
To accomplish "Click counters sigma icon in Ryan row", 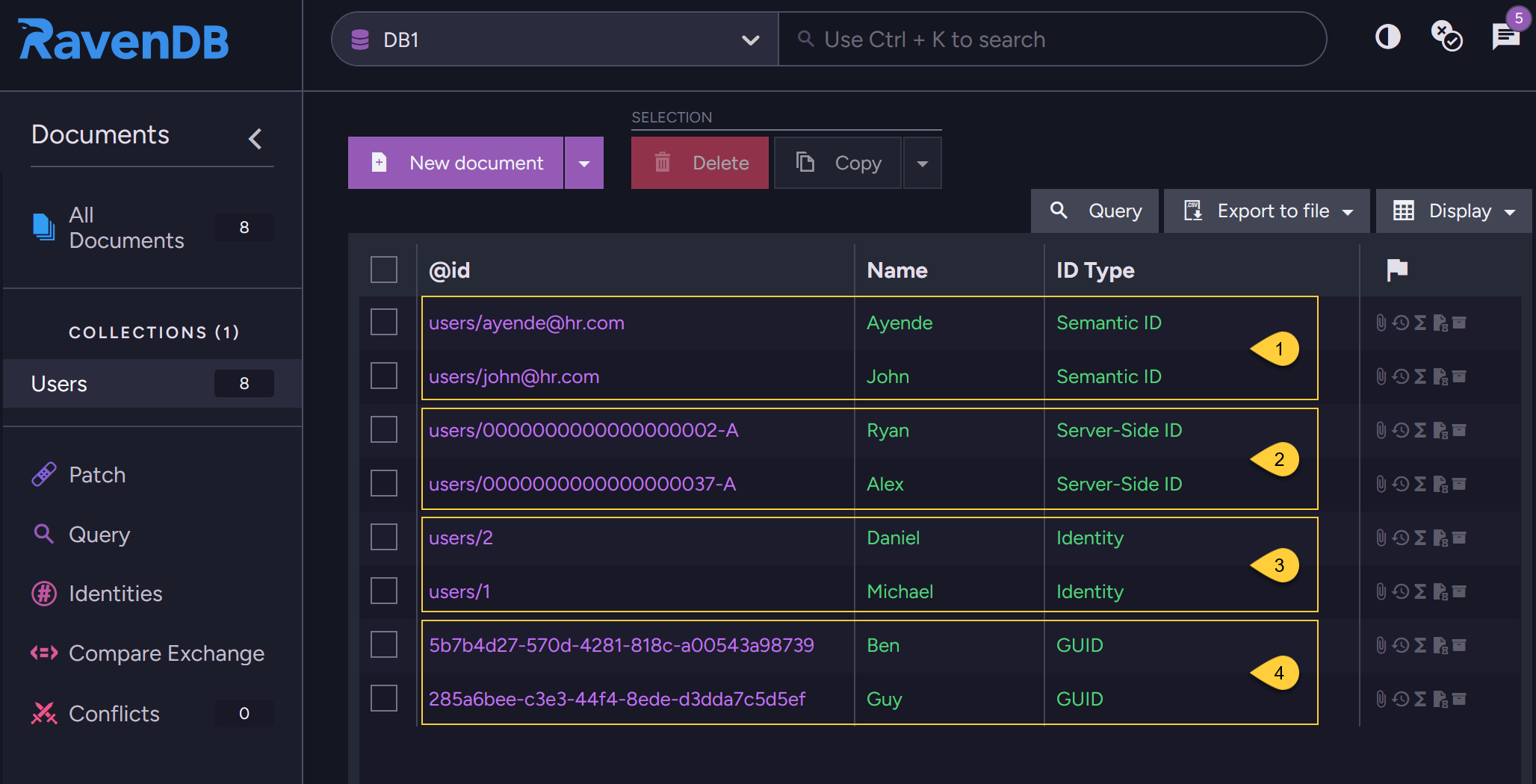I will point(1420,430).
